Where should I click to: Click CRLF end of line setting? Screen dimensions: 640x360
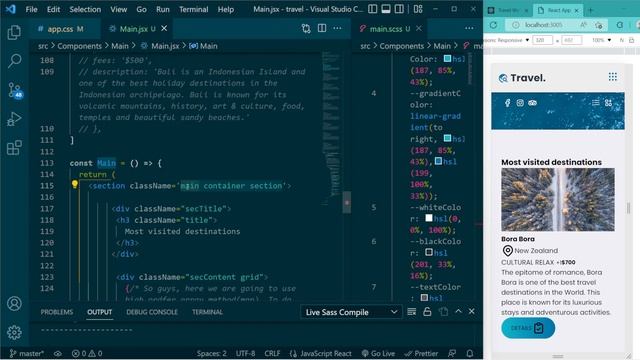click(272, 353)
